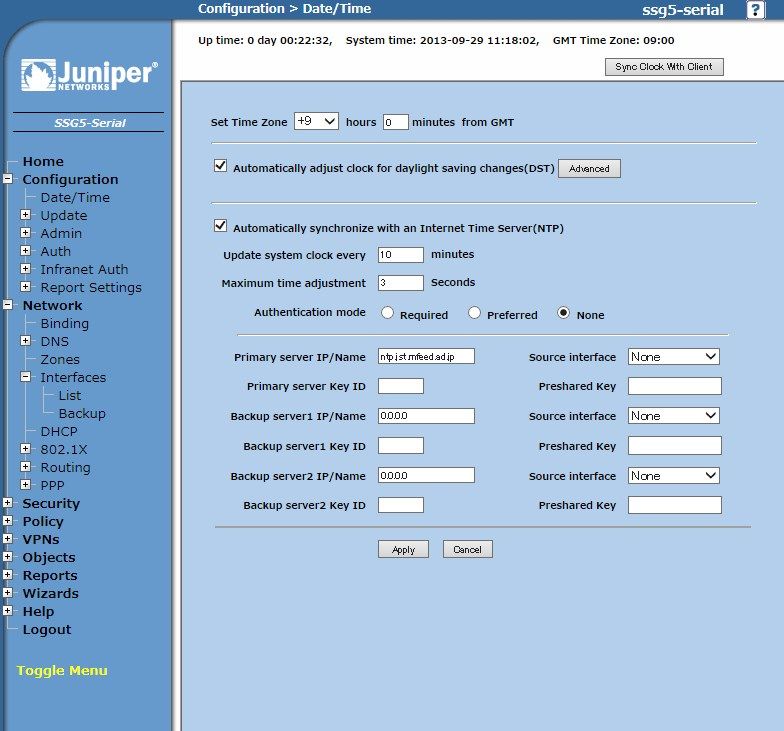
Task: Select Preferred authentication mode
Action: tap(474, 313)
